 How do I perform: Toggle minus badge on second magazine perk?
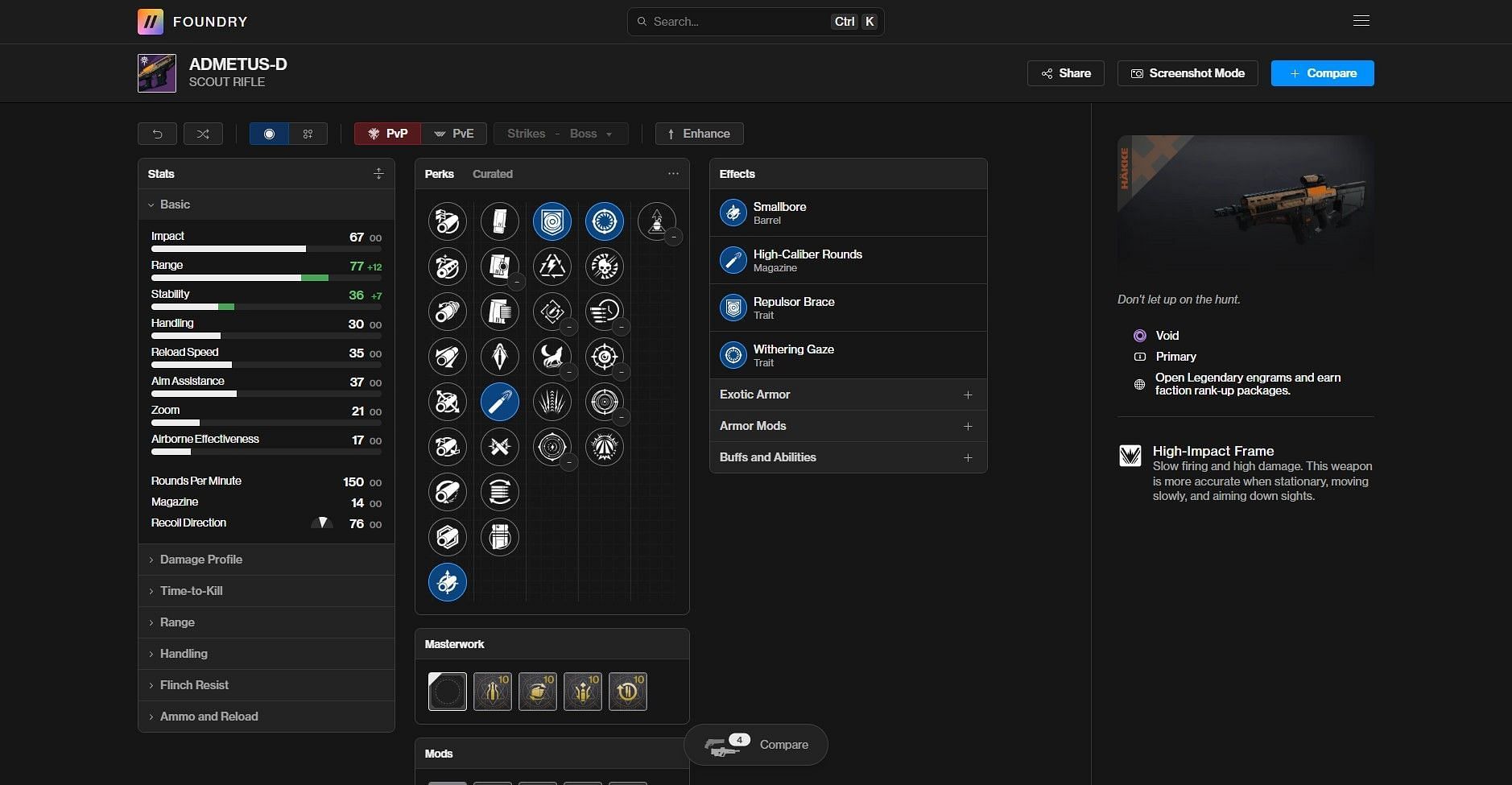pos(516,282)
